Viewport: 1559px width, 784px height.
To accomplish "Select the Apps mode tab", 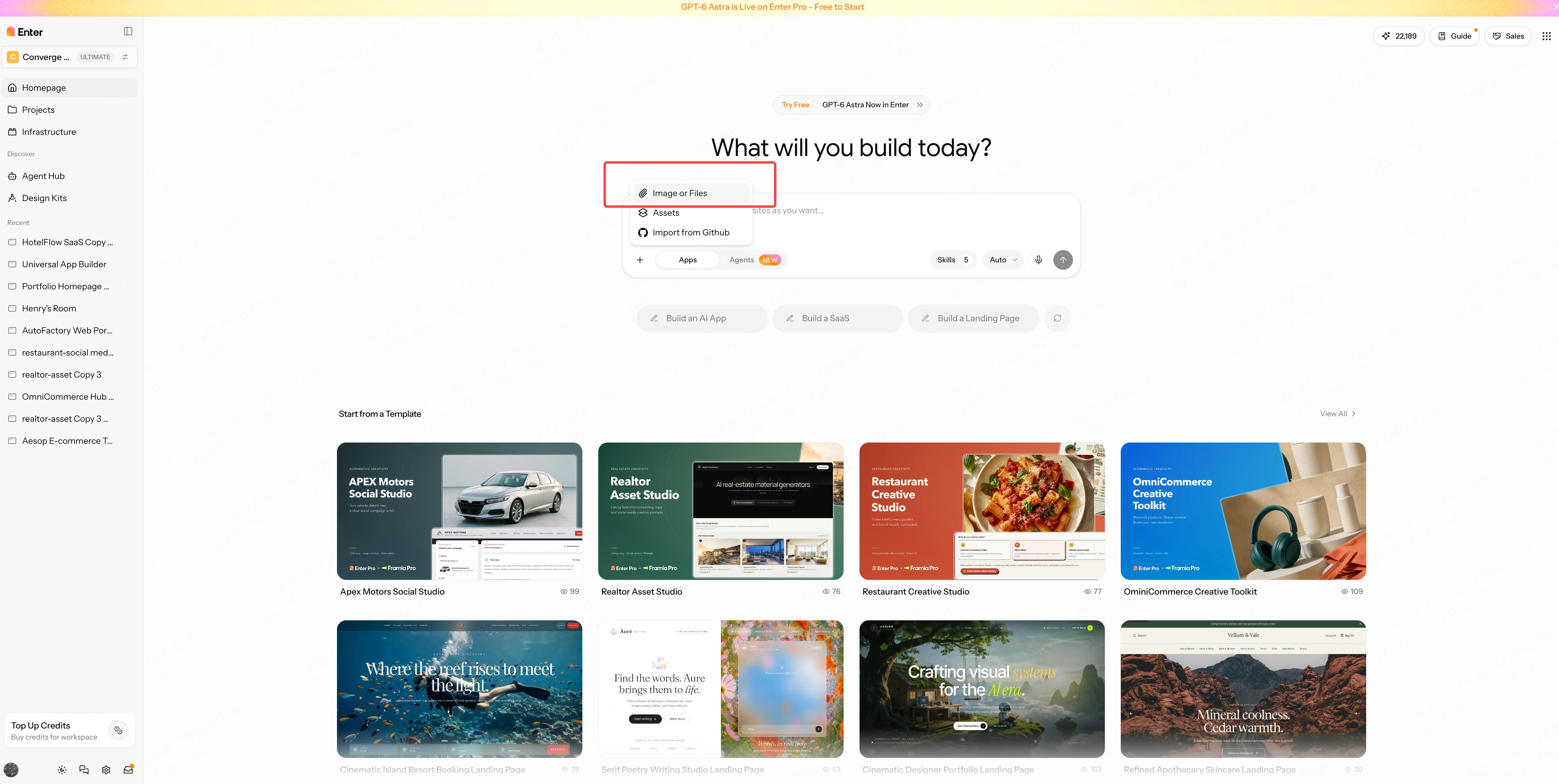I will click(x=688, y=260).
